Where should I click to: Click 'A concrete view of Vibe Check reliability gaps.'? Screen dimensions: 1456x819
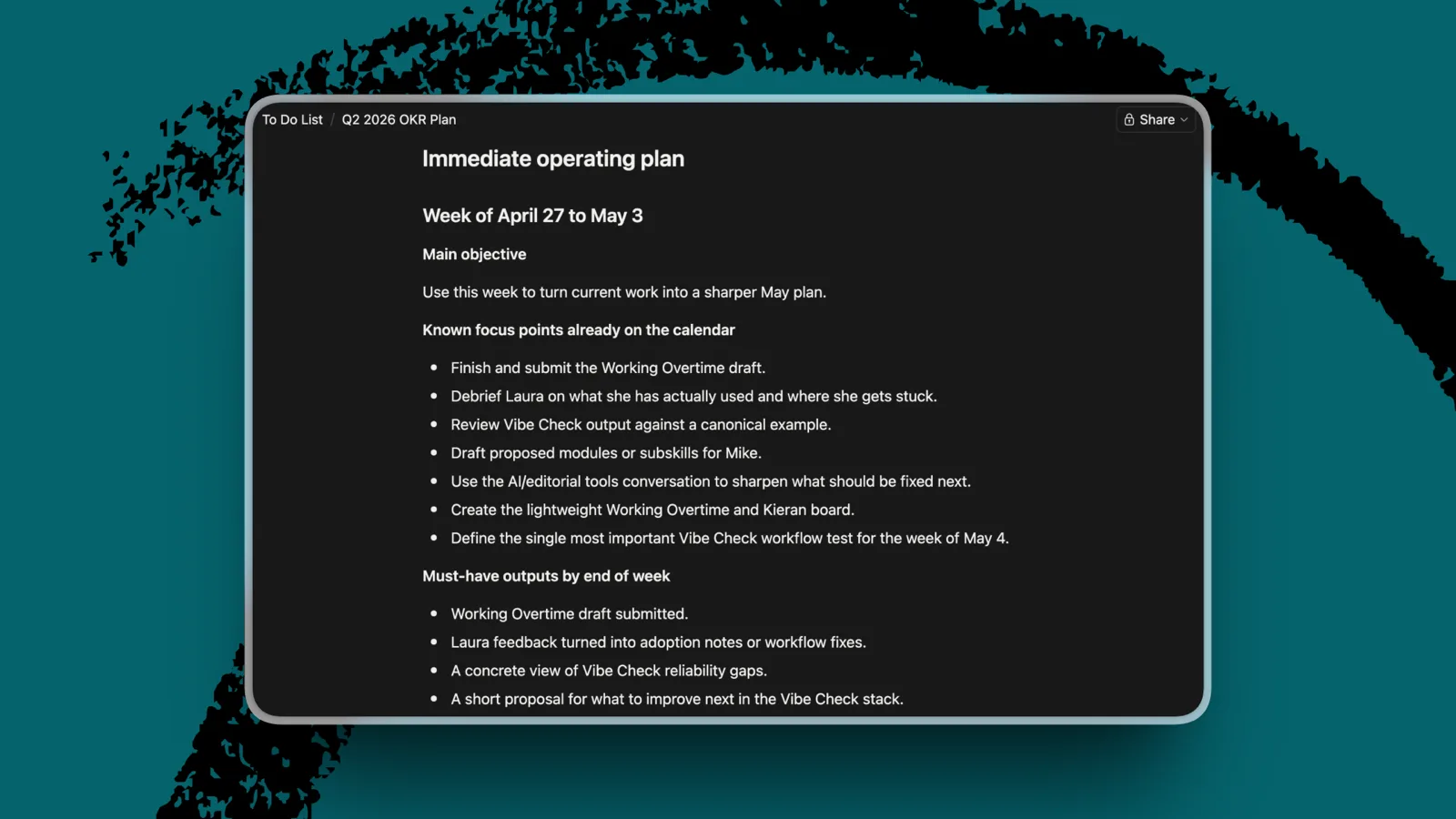609,671
